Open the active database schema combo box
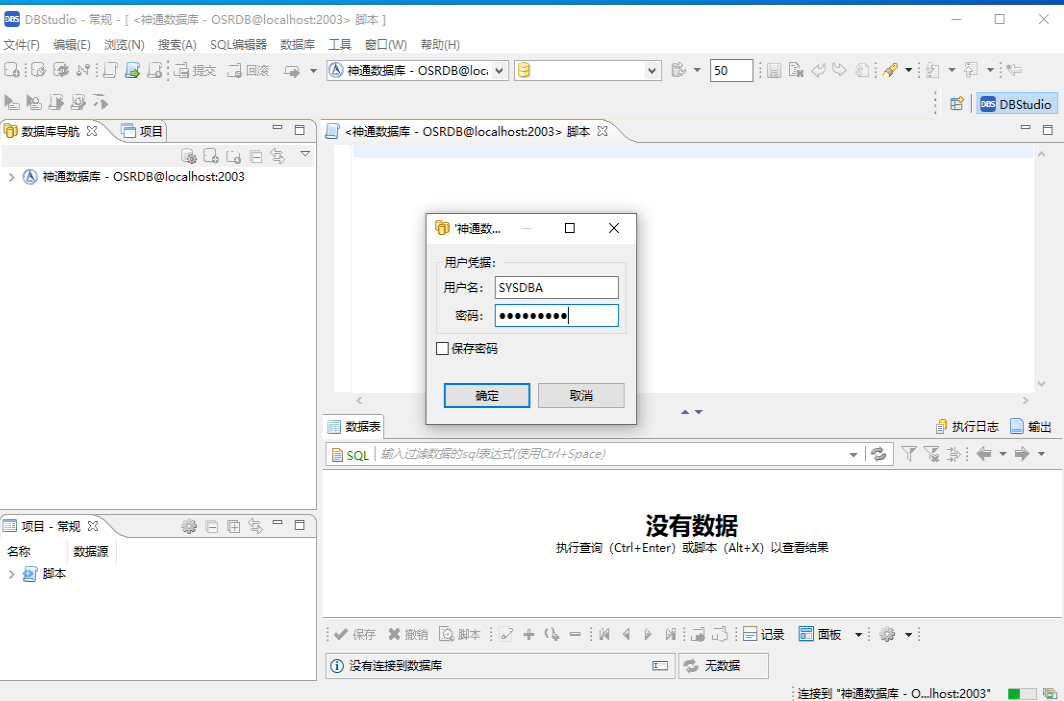This screenshot has height=701, width=1064. click(x=588, y=71)
